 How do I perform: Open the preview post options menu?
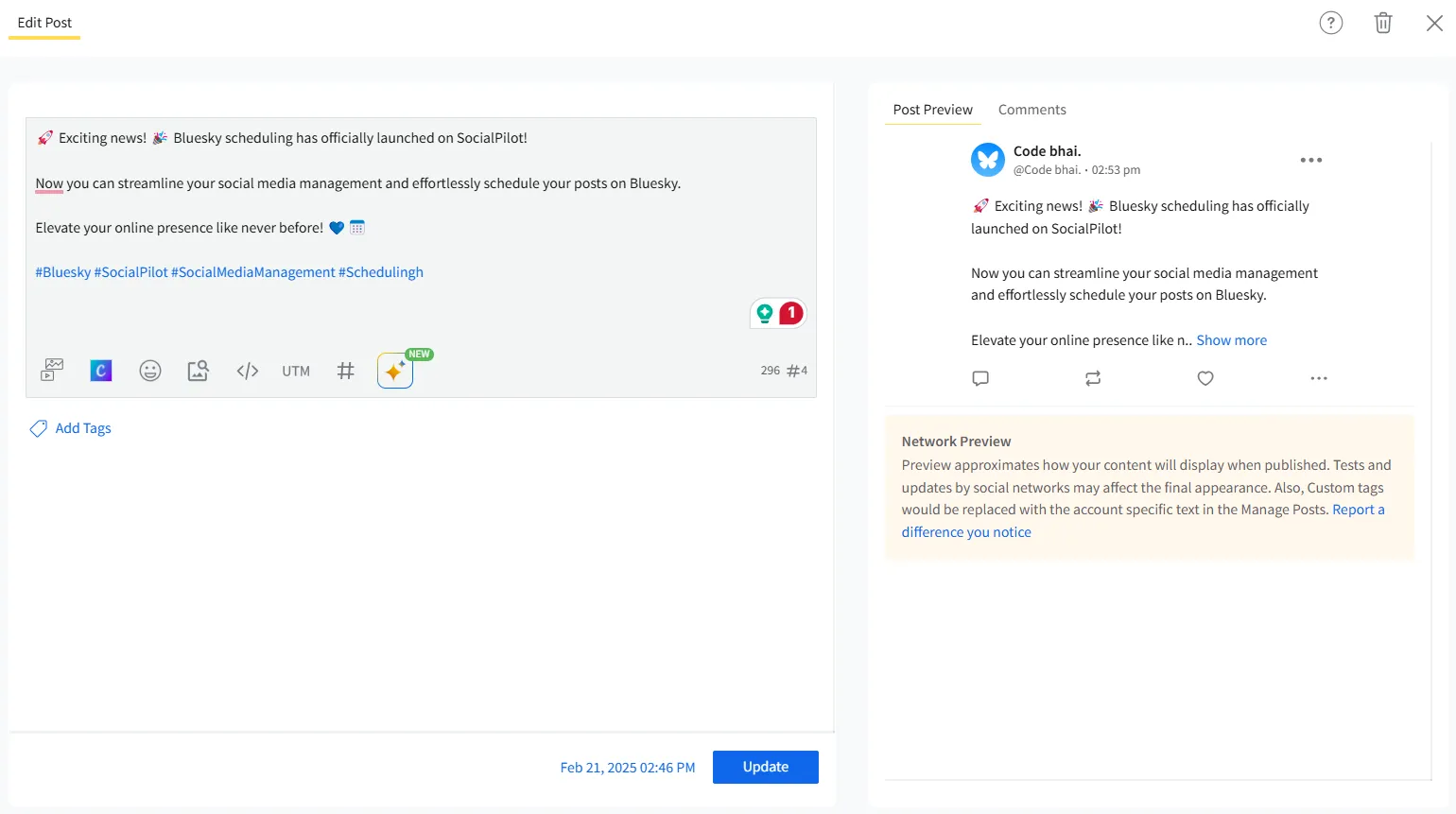pos(1311,160)
